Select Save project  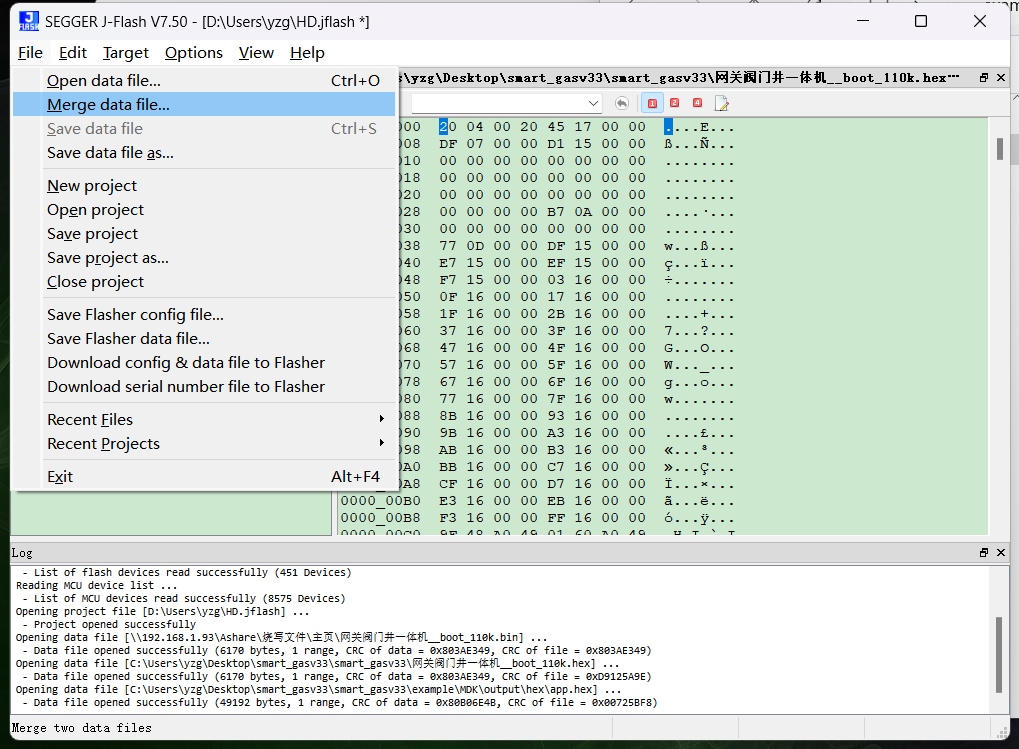[x=204, y=234]
